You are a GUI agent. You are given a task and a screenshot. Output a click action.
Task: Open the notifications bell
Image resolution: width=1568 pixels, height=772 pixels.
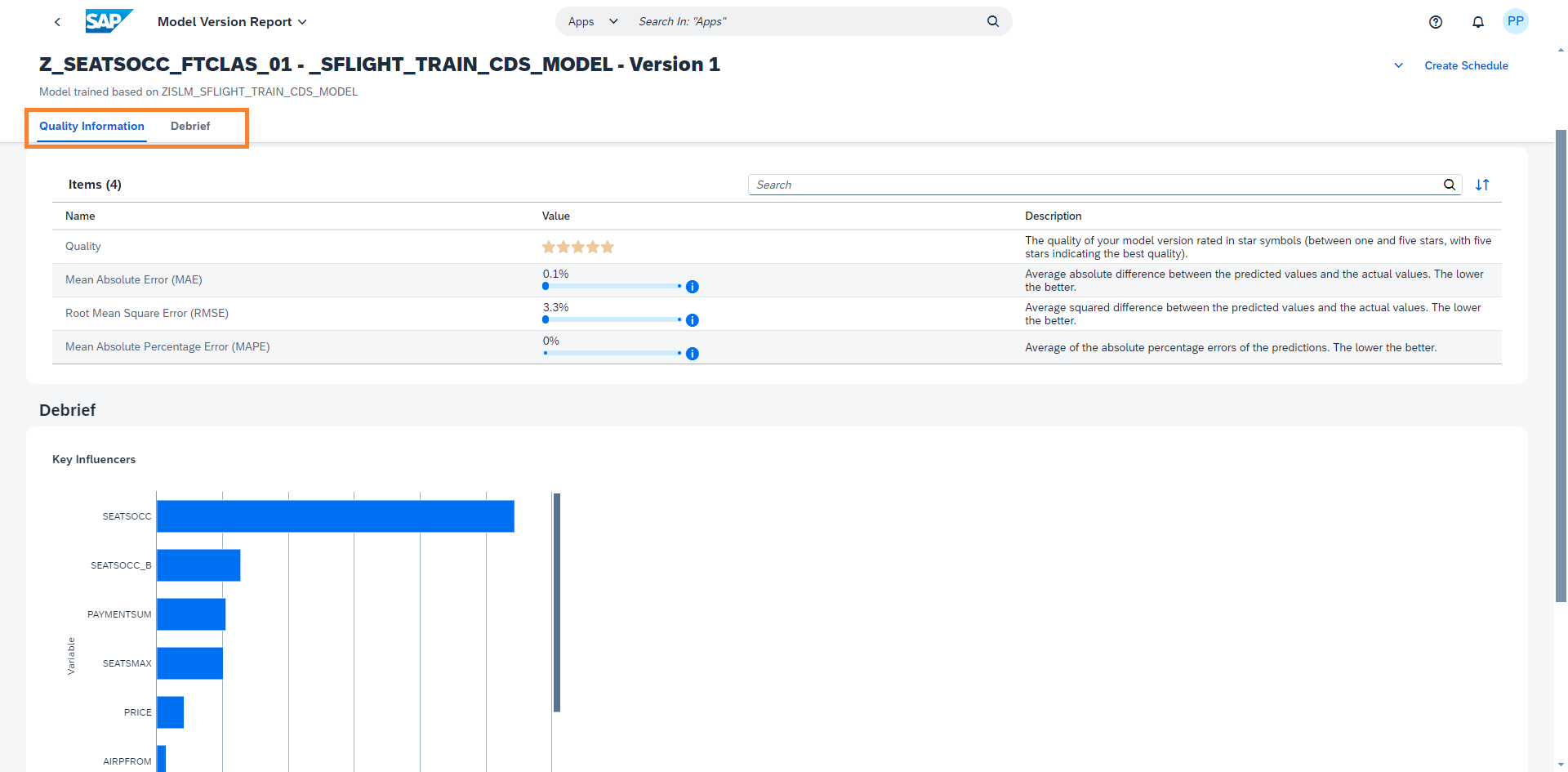(x=1477, y=22)
